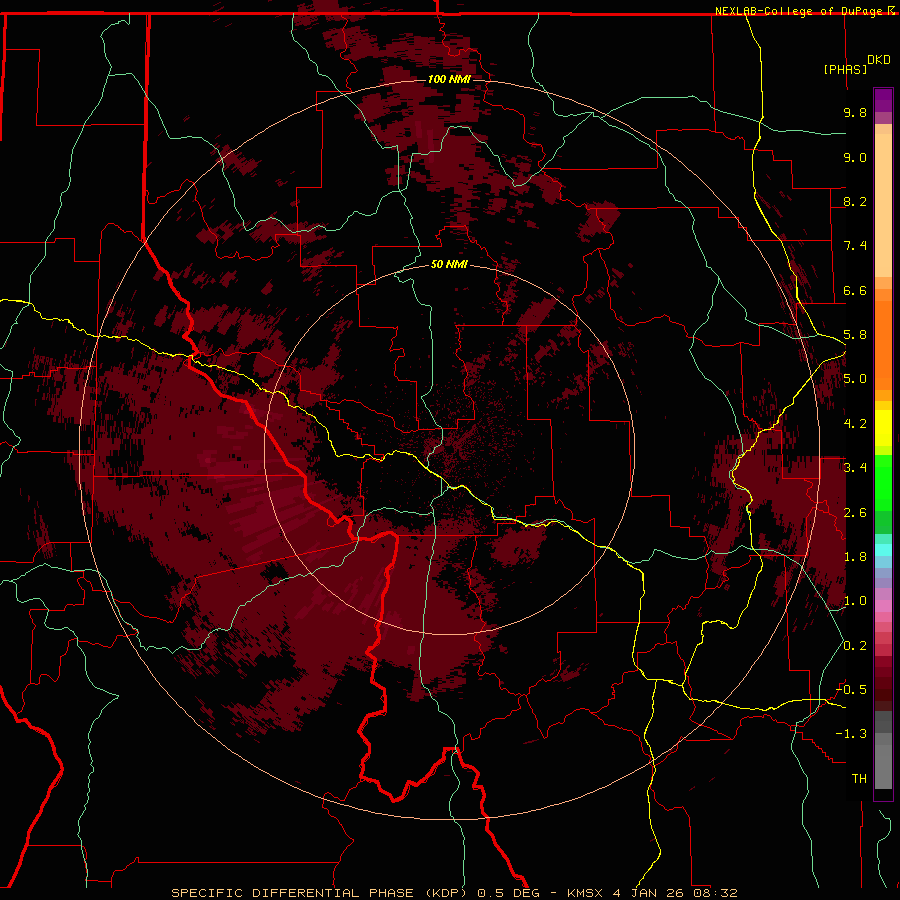Image resolution: width=900 pixels, height=900 pixels.
Task: Click the 9.8 value on the scale
Action: click(x=855, y=112)
